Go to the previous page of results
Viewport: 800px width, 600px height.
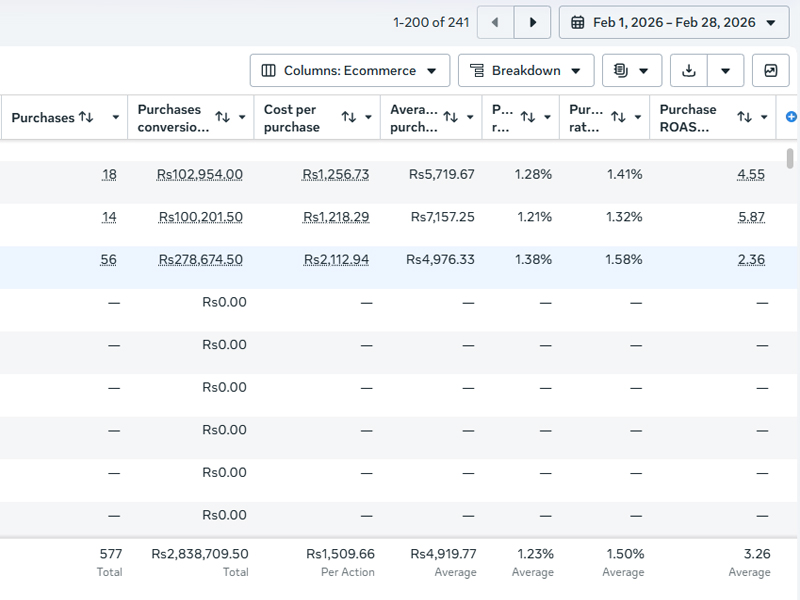click(x=495, y=22)
